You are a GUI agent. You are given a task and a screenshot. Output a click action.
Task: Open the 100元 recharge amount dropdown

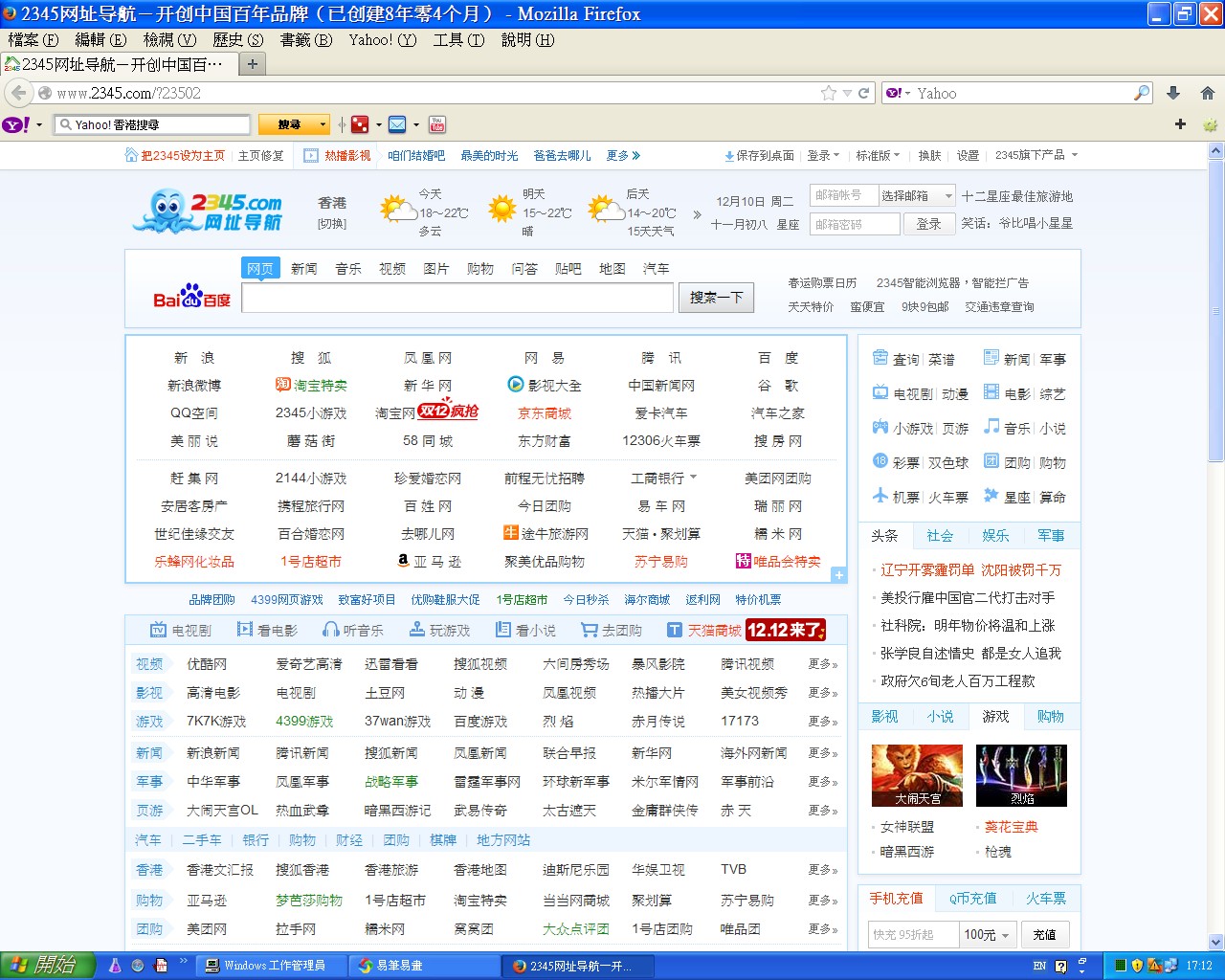tap(987, 934)
